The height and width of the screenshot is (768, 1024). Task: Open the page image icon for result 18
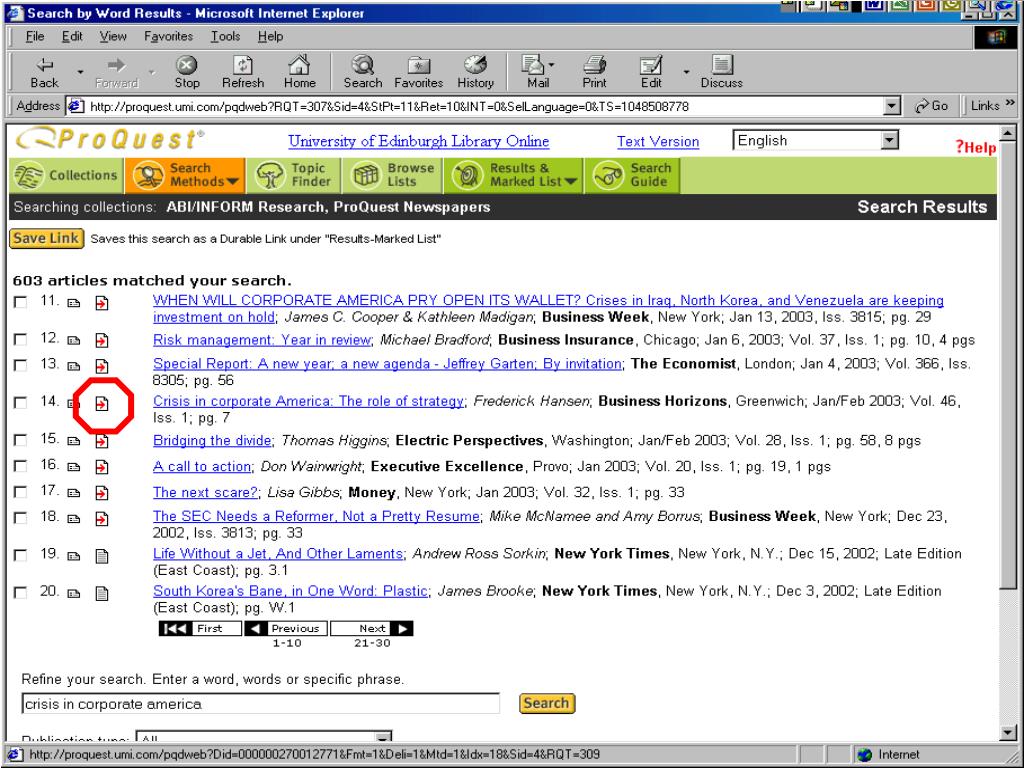click(x=102, y=519)
